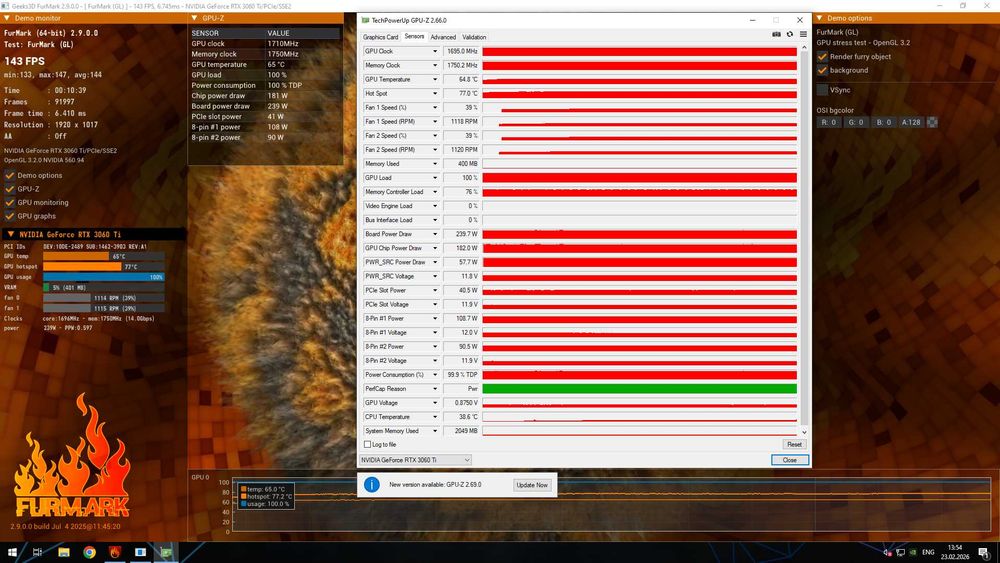Collapse the Demo options panel
This screenshot has width=1000, height=563.
click(820, 18)
